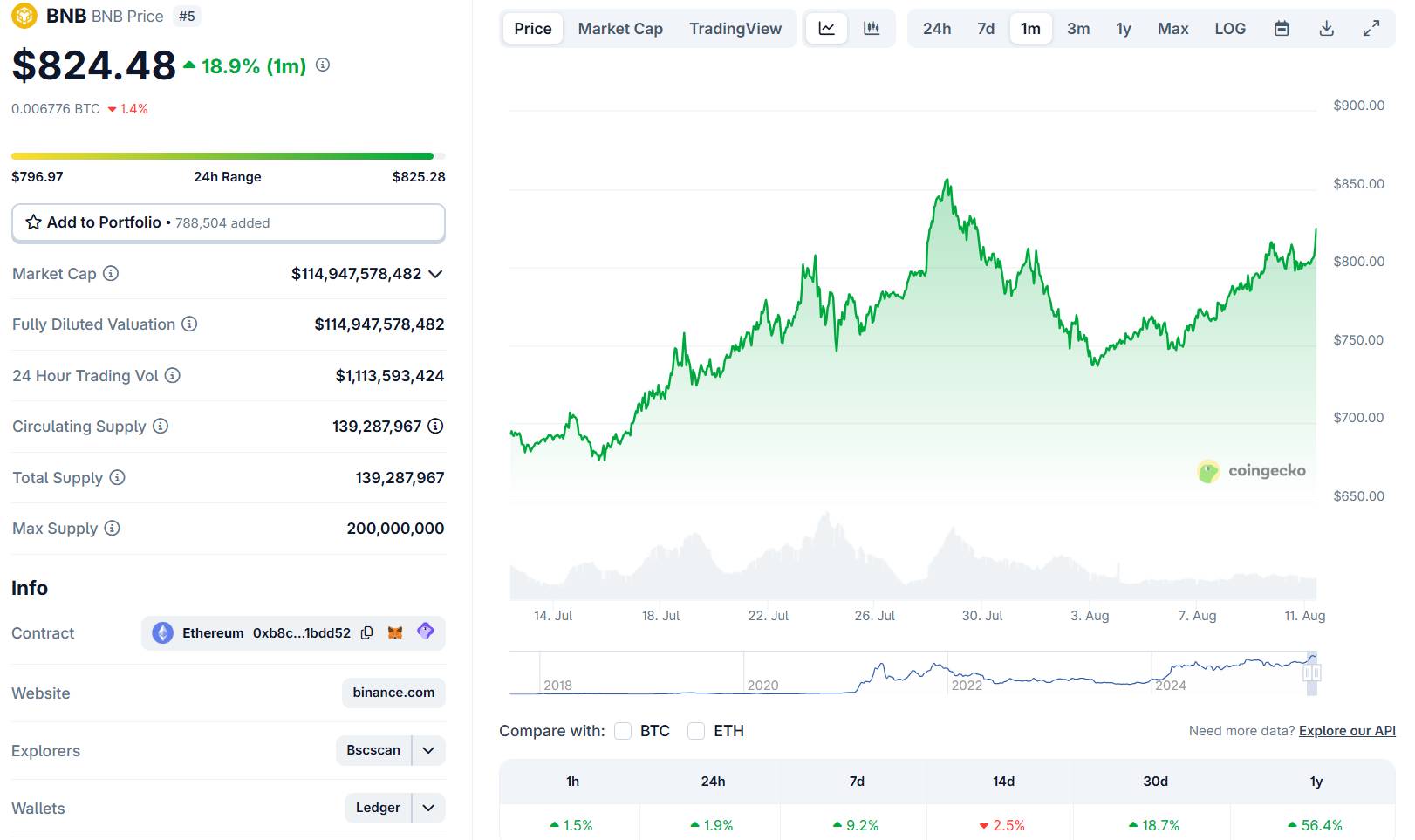Set chart range to Max
Viewport: 1415px width, 840px height.
coord(1173,29)
